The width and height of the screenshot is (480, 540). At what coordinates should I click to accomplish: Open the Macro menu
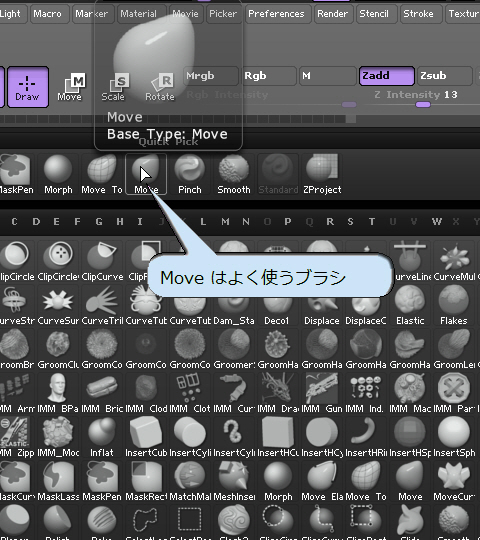pos(50,14)
